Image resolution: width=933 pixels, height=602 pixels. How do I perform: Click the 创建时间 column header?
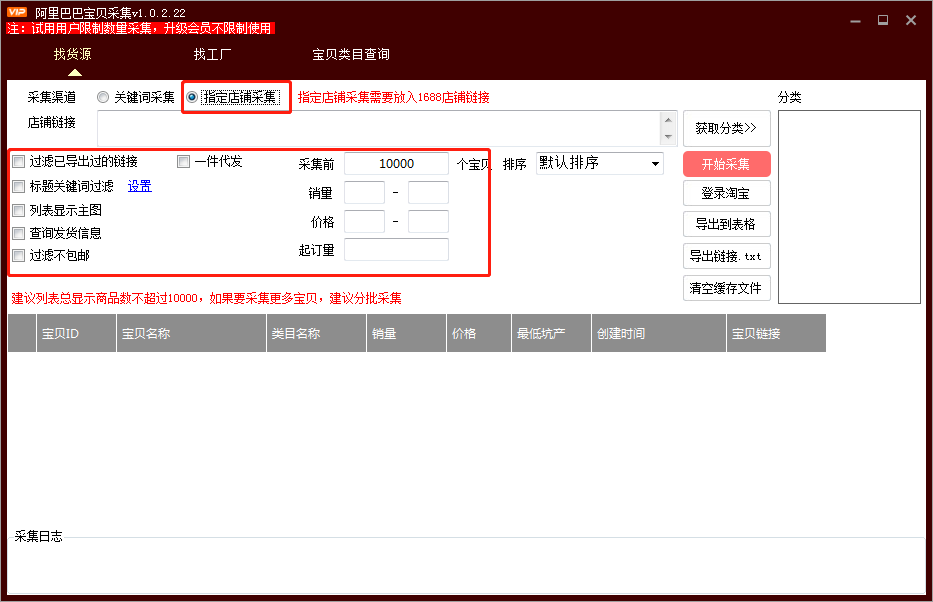point(659,334)
